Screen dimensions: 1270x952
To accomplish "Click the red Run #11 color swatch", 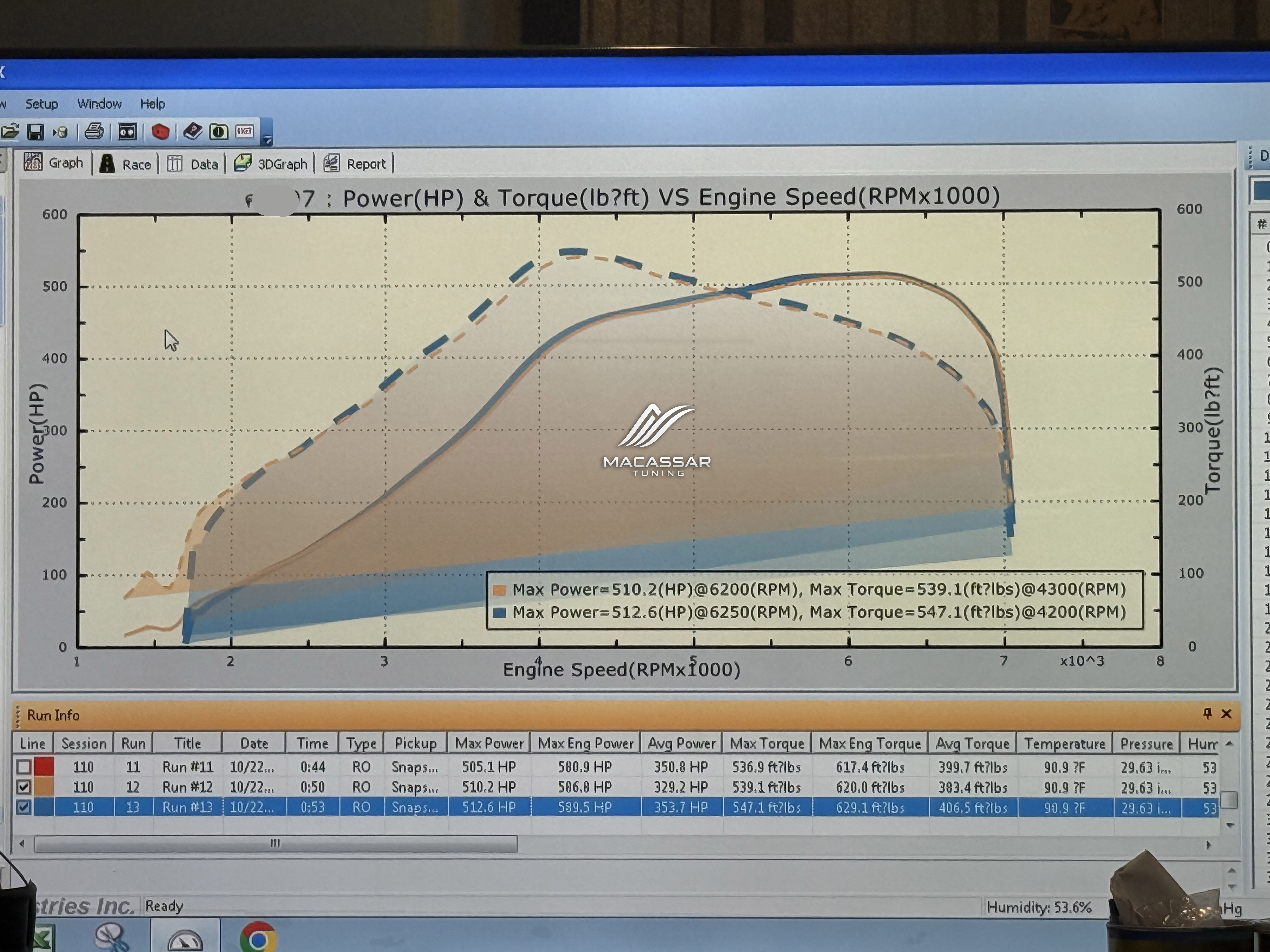I will pos(44,767).
